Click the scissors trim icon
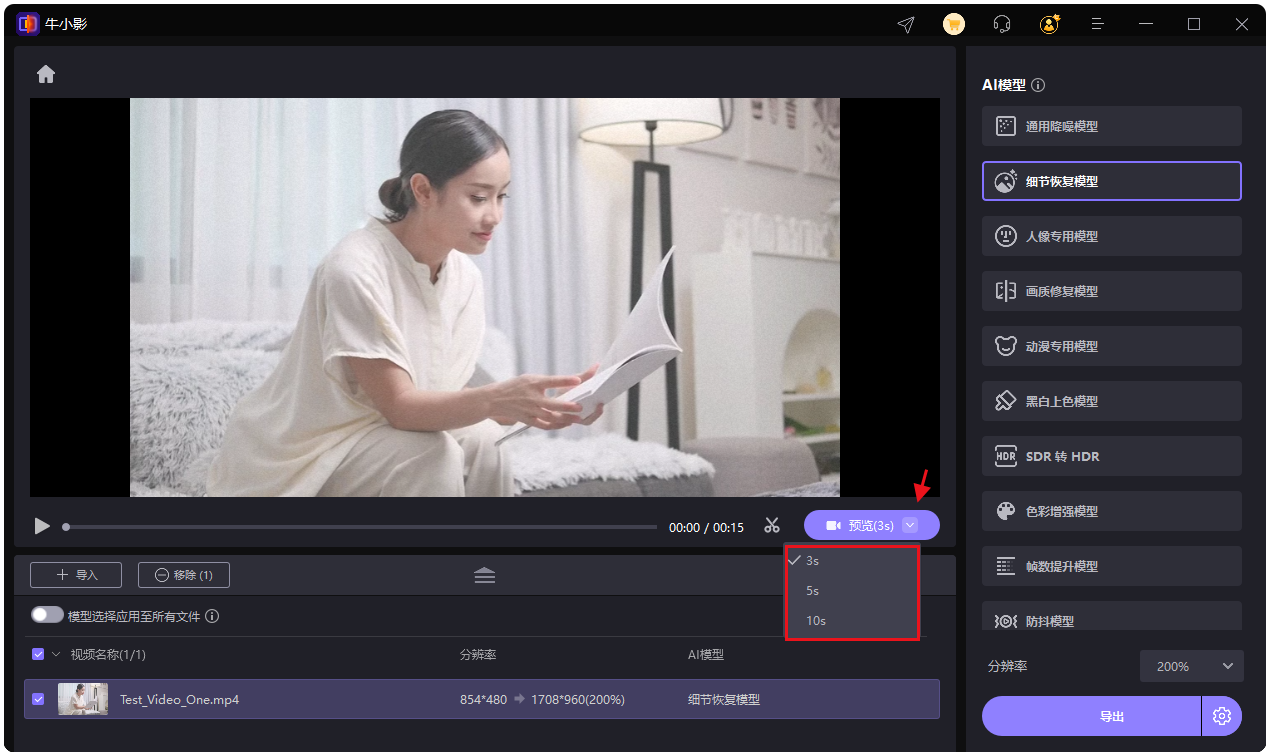Screen dimensions: 1270x756 (772, 526)
